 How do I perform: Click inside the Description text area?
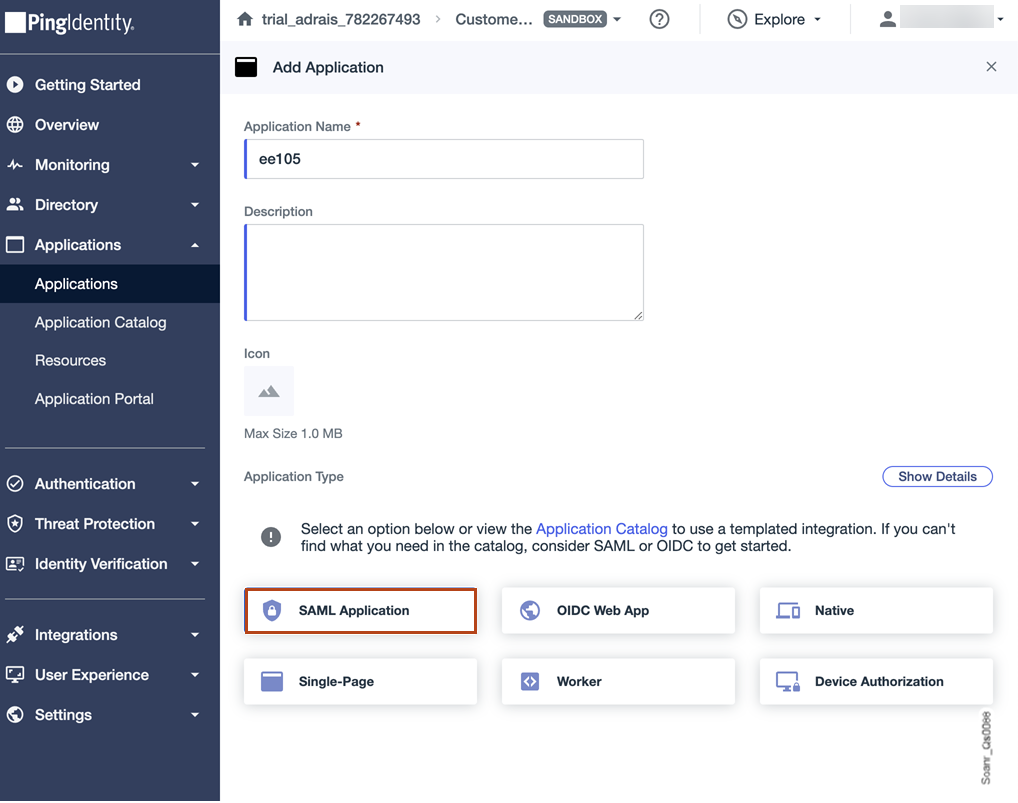[444, 272]
